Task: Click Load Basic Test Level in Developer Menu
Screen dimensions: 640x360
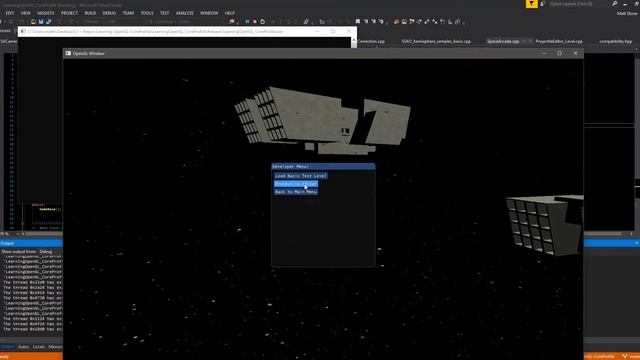Action: pyautogui.click(x=301, y=176)
